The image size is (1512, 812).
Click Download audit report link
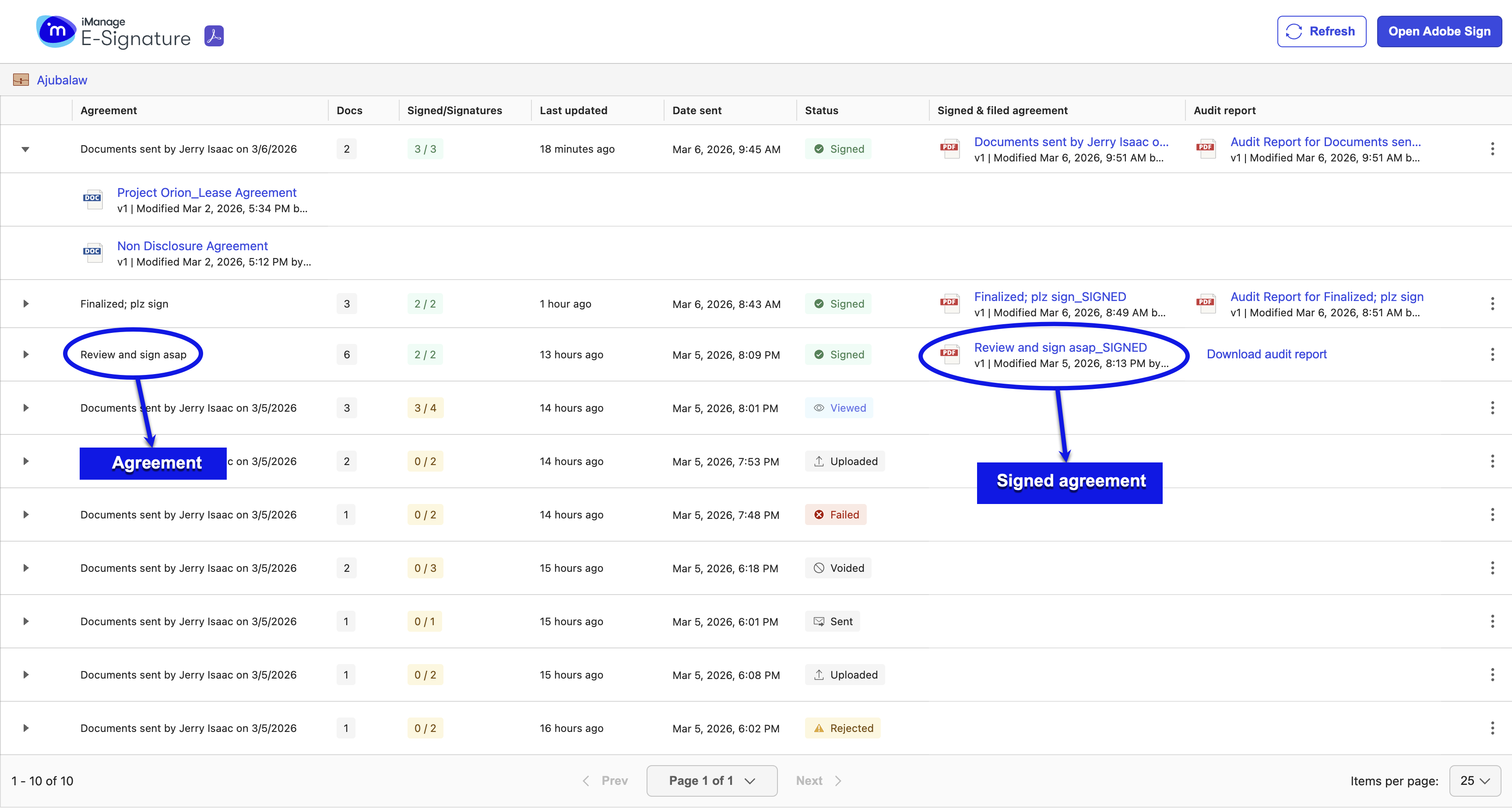1267,354
